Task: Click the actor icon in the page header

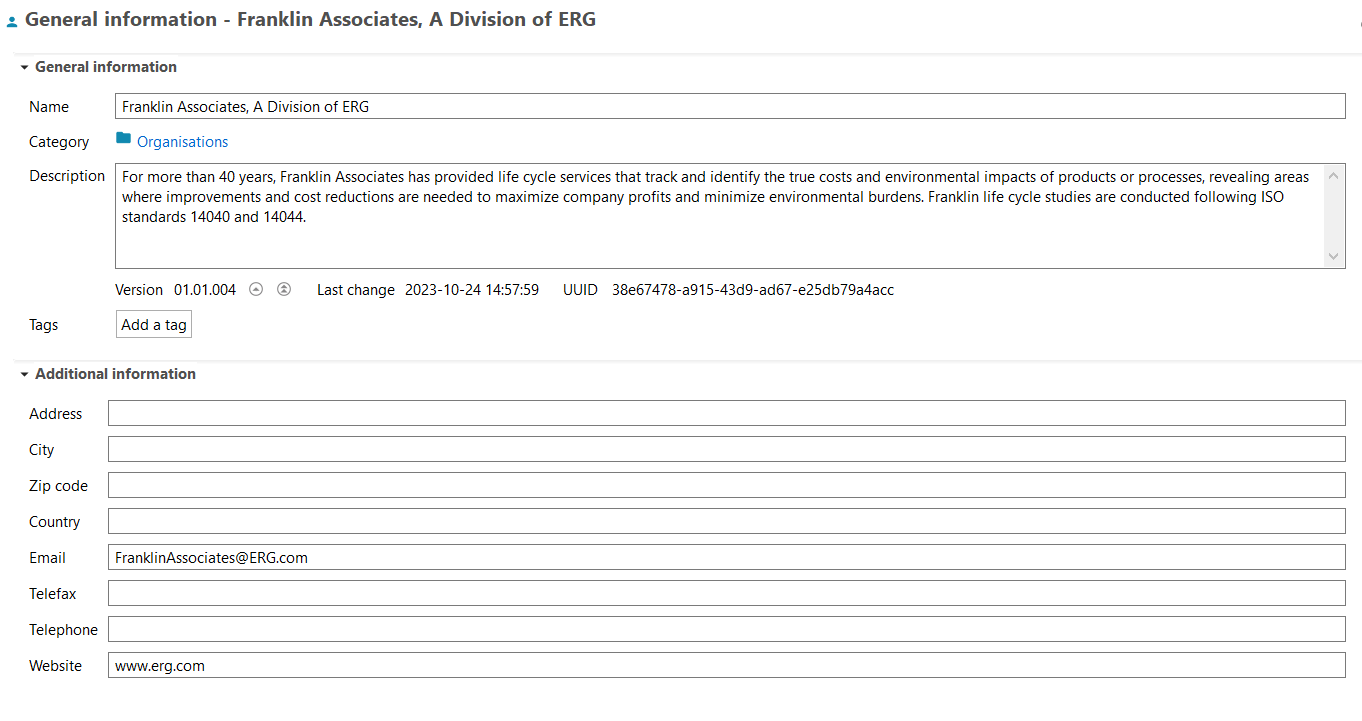Action: (12, 21)
